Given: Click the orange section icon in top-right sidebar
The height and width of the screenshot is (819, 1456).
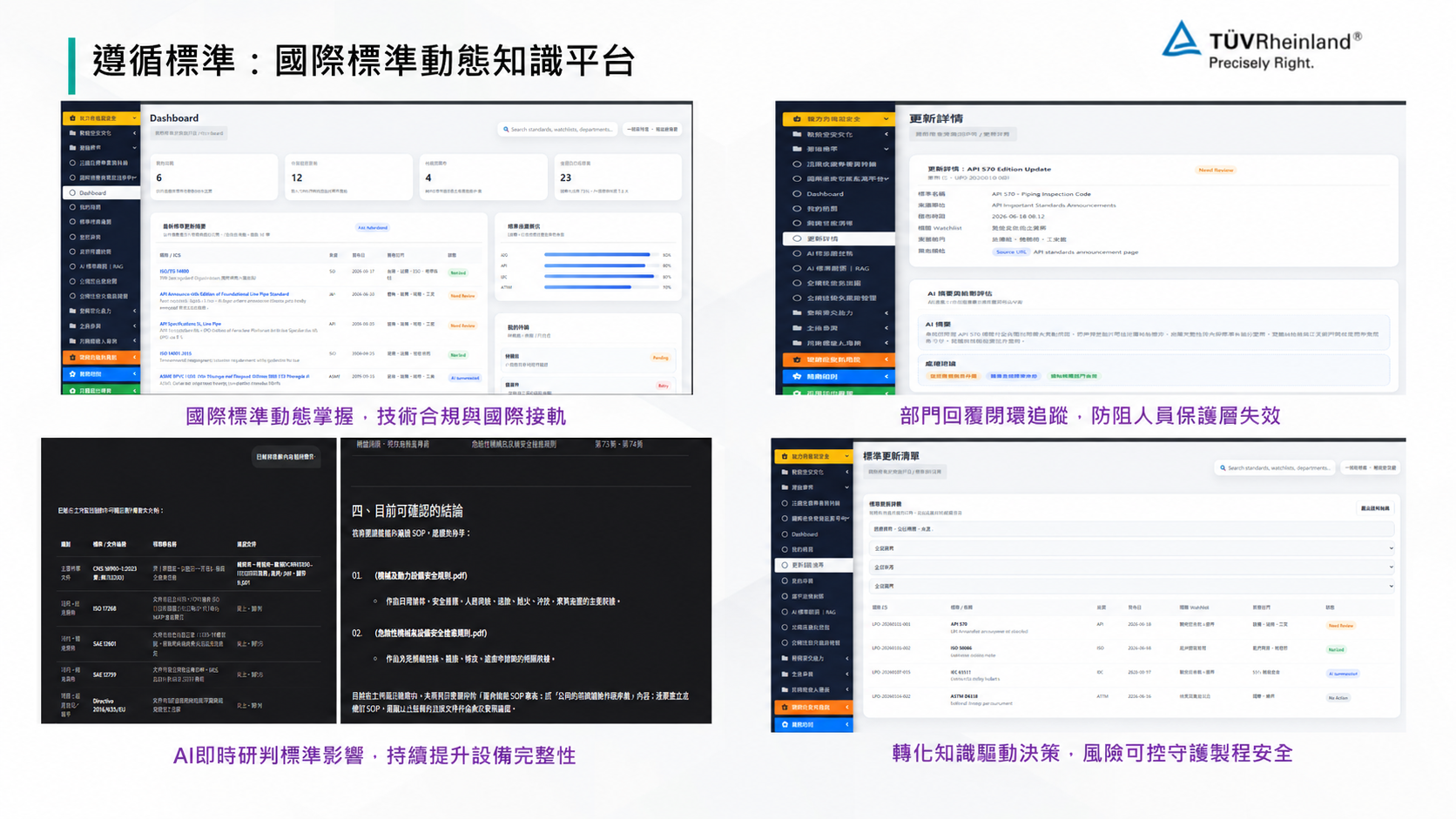Looking at the screenshot, I should click(x=797, y=359).
